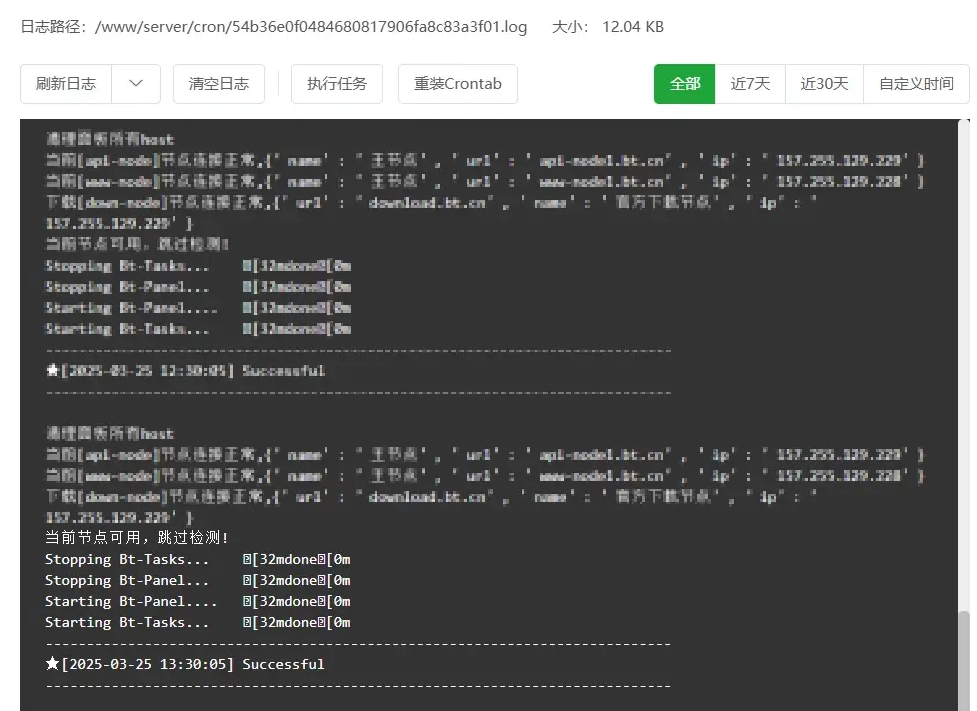The width and height of the screenshot is (977, 711).
Task: Select the 全部 time filter tab
Action: [x=685, y=84]
